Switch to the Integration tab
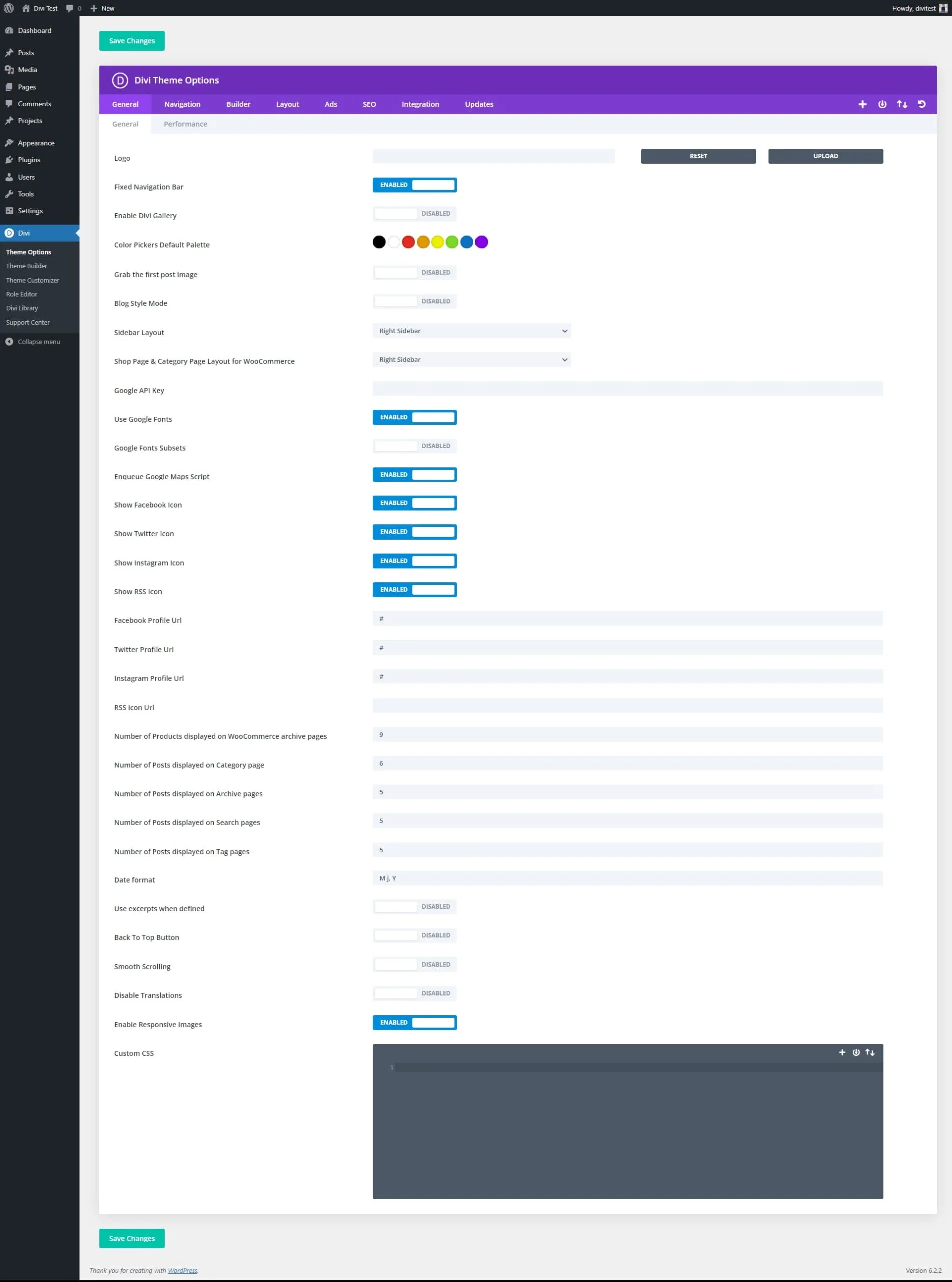The width and height of the screenshot is (952, 1282). pos(420,104)
